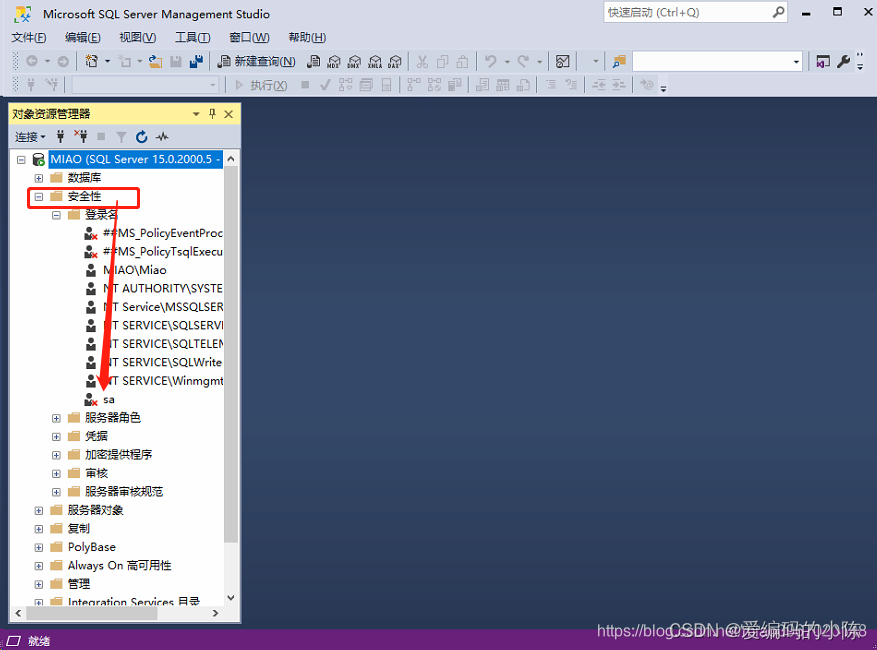Click the find in files icon
877x650 pixels.
click(619, 62)
